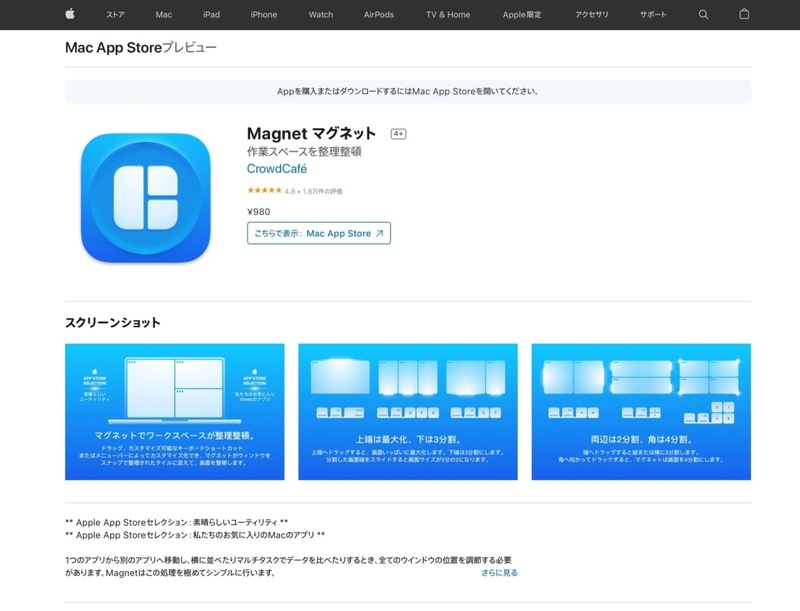Click the five-star rating
This screenshot has height=611, width=800.
264,190
